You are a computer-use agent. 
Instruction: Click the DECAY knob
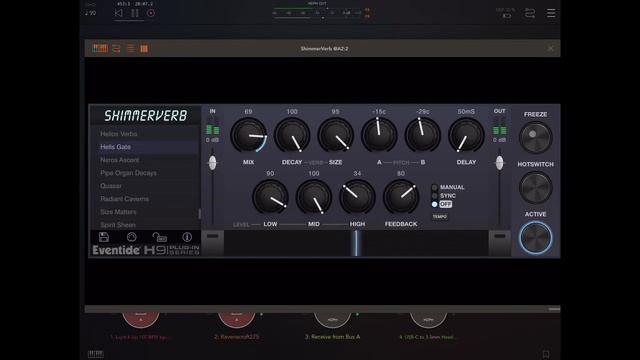(x=292, y=135)
